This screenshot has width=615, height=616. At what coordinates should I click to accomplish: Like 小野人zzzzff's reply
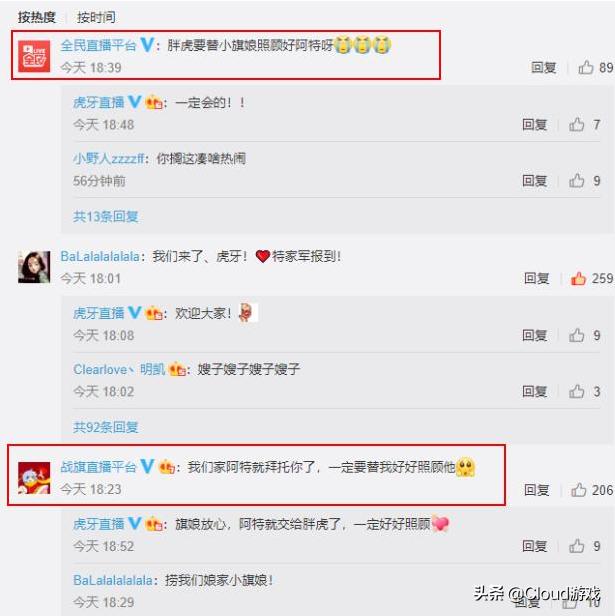tap(576, 181)
